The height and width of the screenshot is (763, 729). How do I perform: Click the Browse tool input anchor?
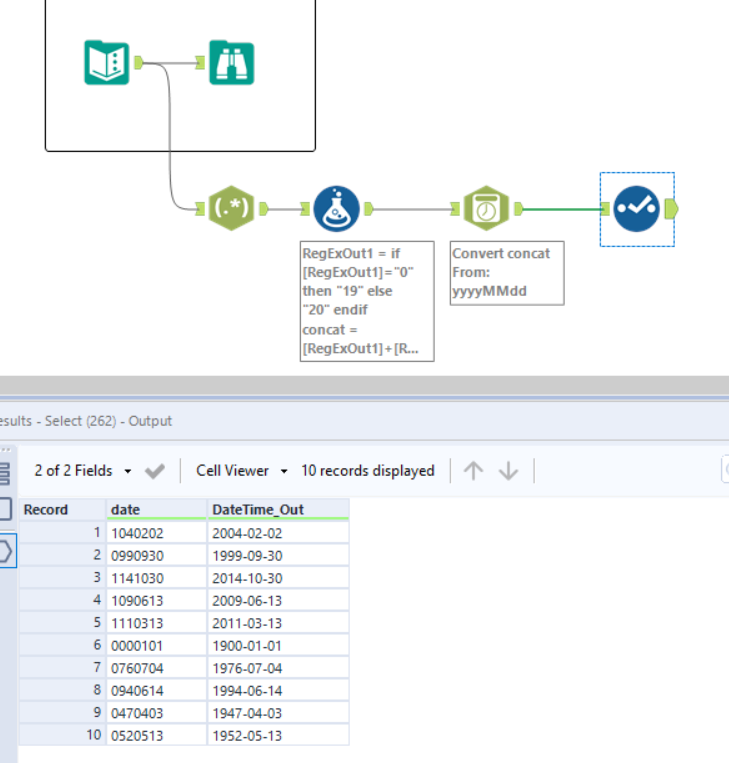pos(200,63)
